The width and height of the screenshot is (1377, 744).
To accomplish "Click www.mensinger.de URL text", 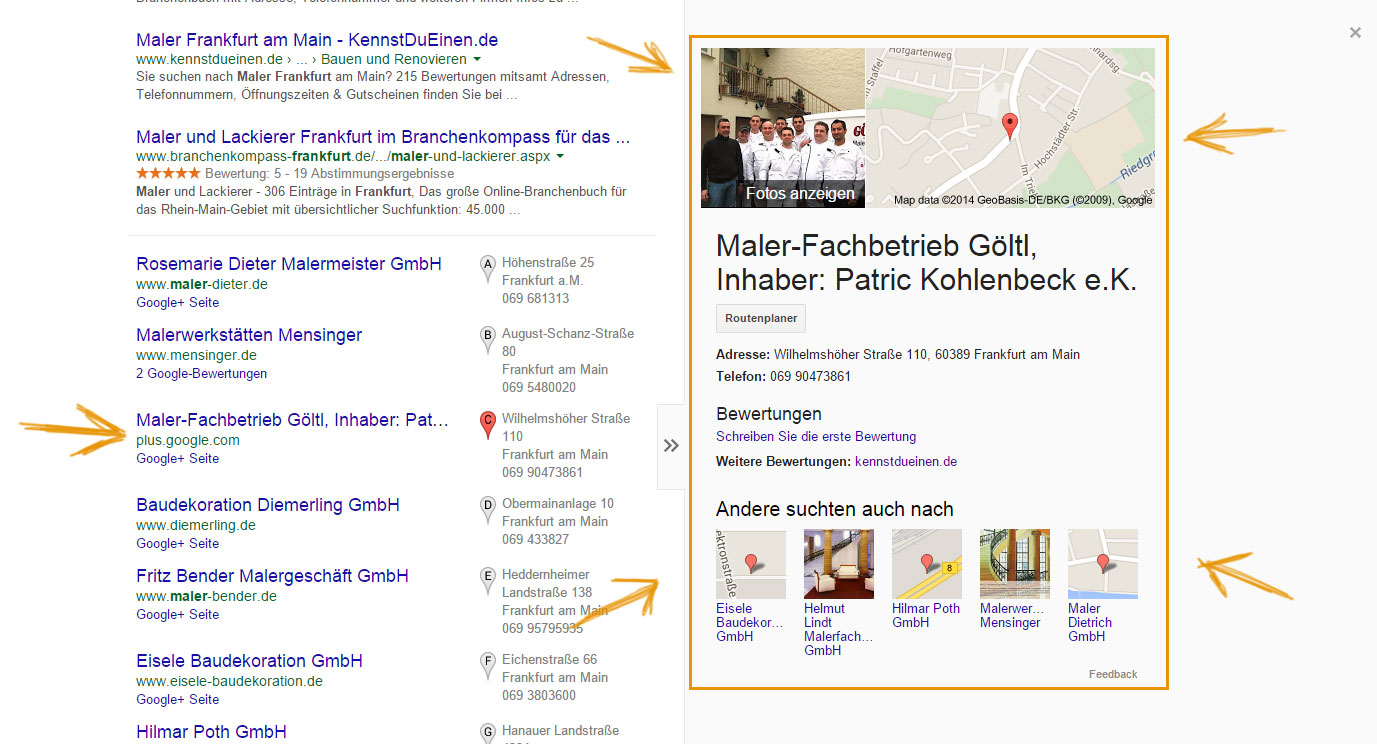I will tap(196, 355).
